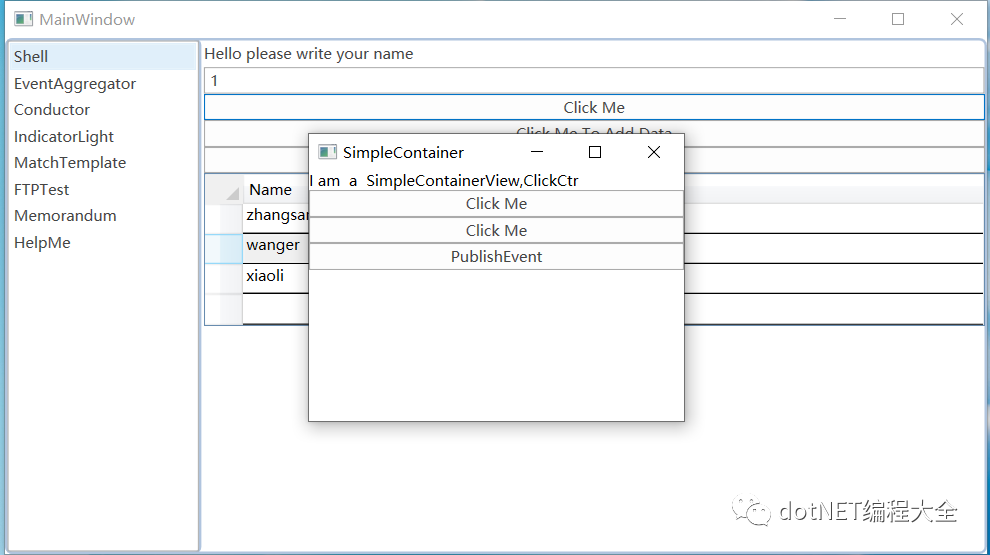Select the wanger row in the grid
Image resolution: width=990 pixels, height=555 pixels.
coord(273,246)
